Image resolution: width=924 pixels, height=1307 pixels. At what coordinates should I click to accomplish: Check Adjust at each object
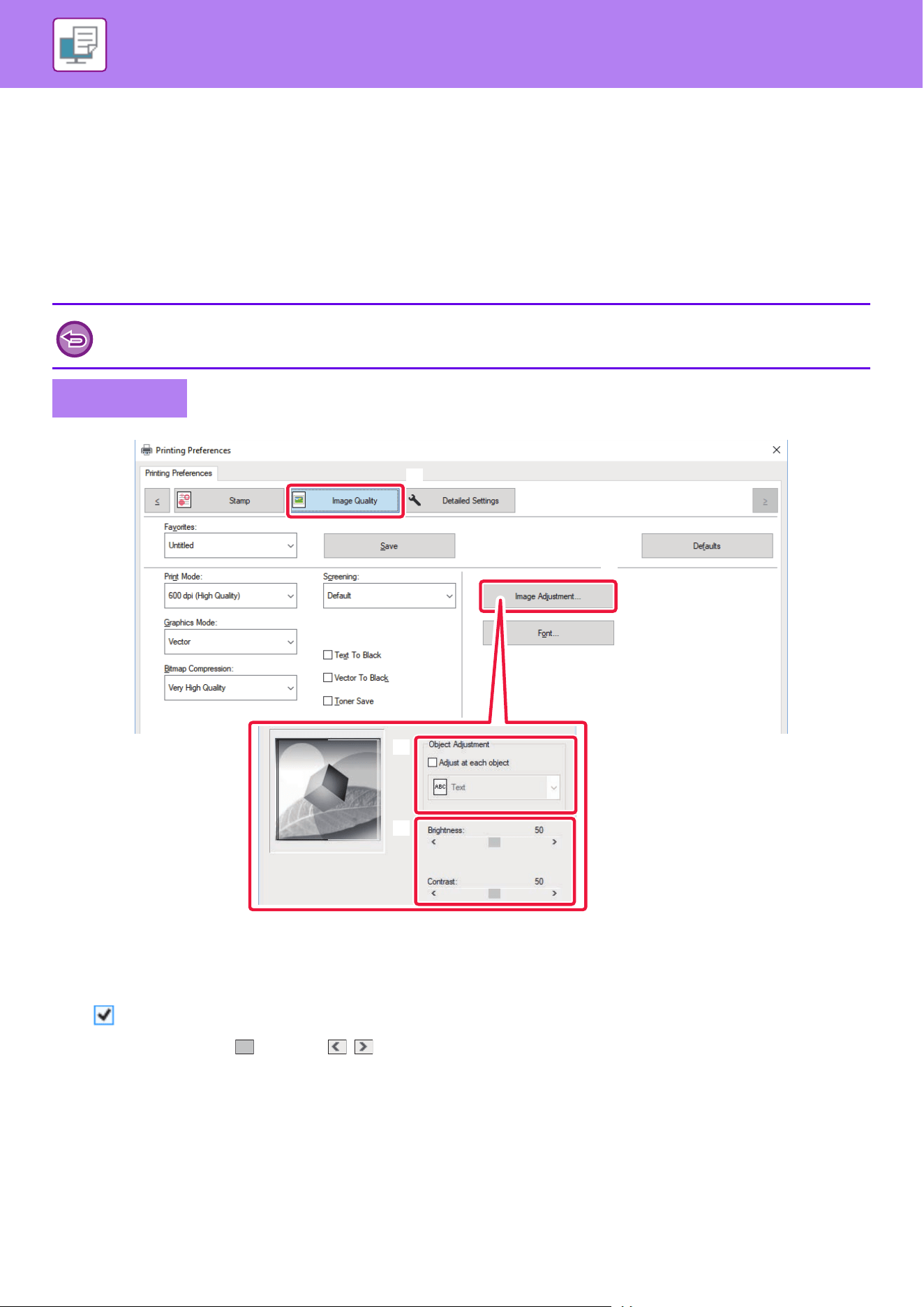click(432, 762)
